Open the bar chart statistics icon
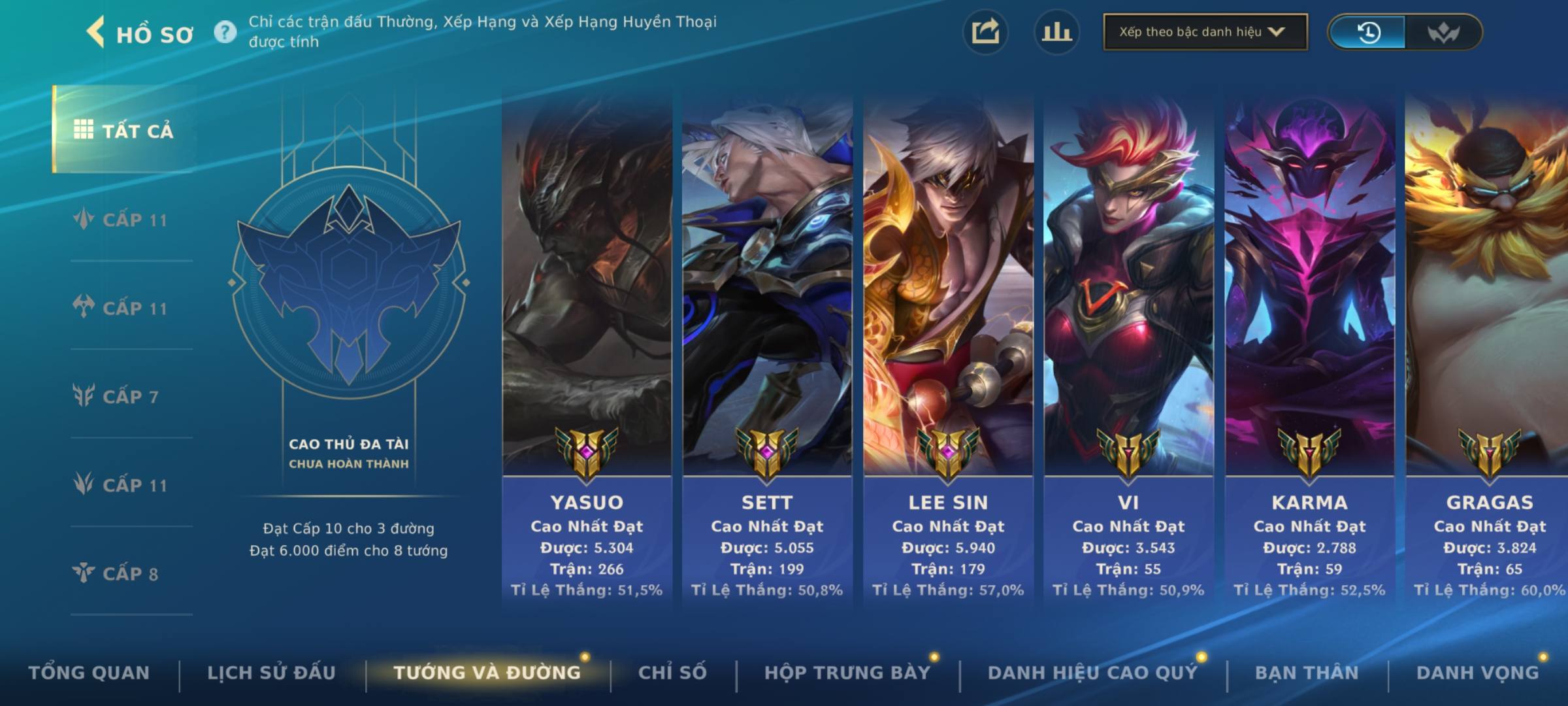Image resolution: width=1568 pixels, height=706 pixels. click(x=1056, y=32)
